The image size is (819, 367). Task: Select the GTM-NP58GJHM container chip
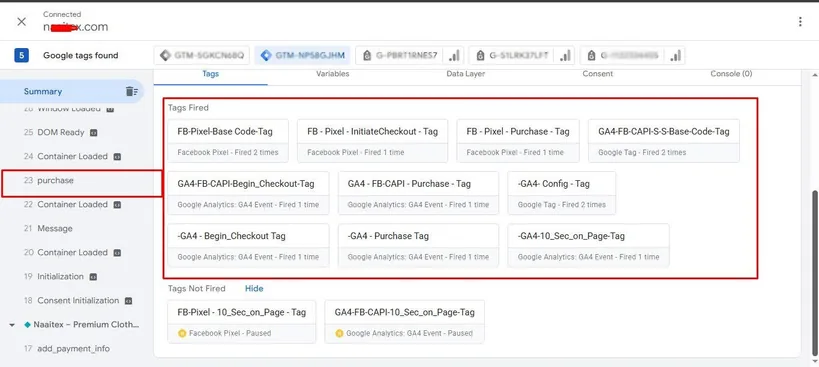(x=302, y=55)
